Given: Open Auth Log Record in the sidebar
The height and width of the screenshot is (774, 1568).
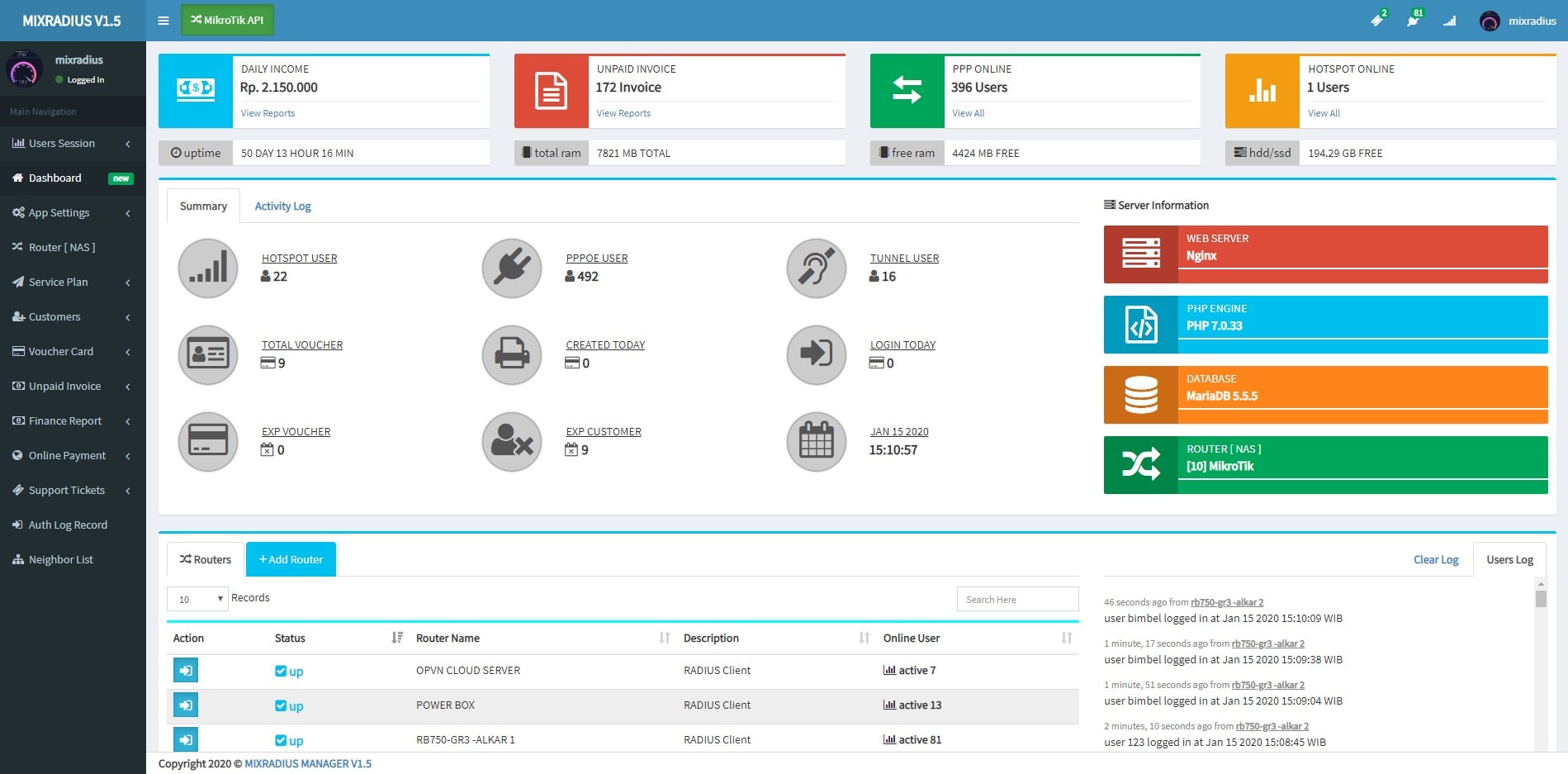Looking at the screenshot, I should [x=73, y=525].
